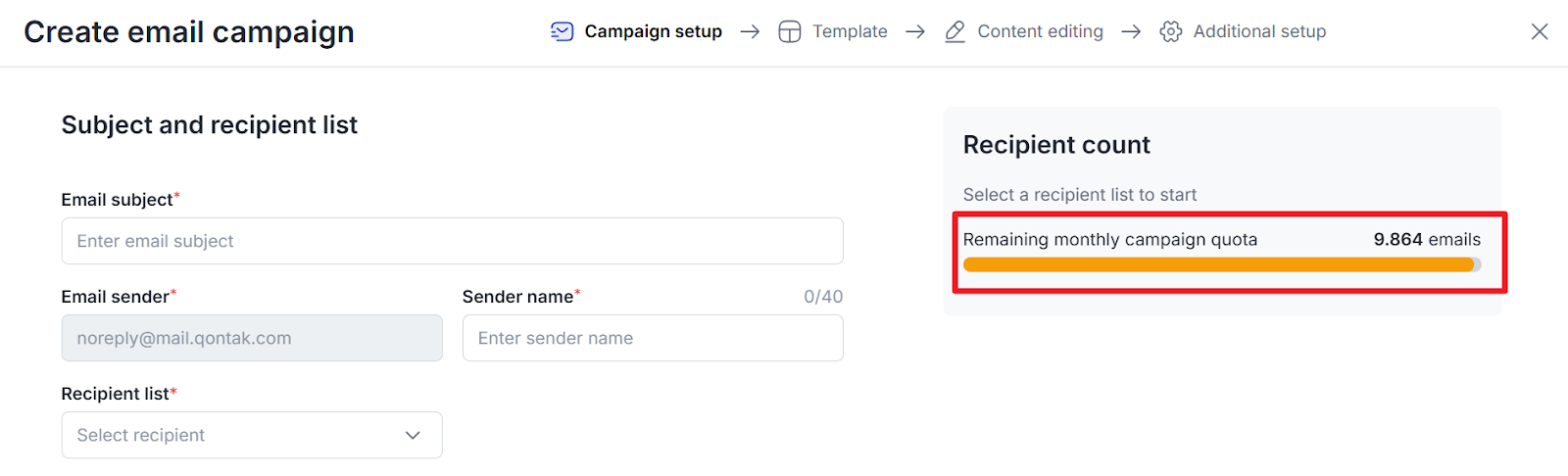Expand recipient list using chevron arrow
Viewport: 1568px width, 476px height.
(413, 435)
